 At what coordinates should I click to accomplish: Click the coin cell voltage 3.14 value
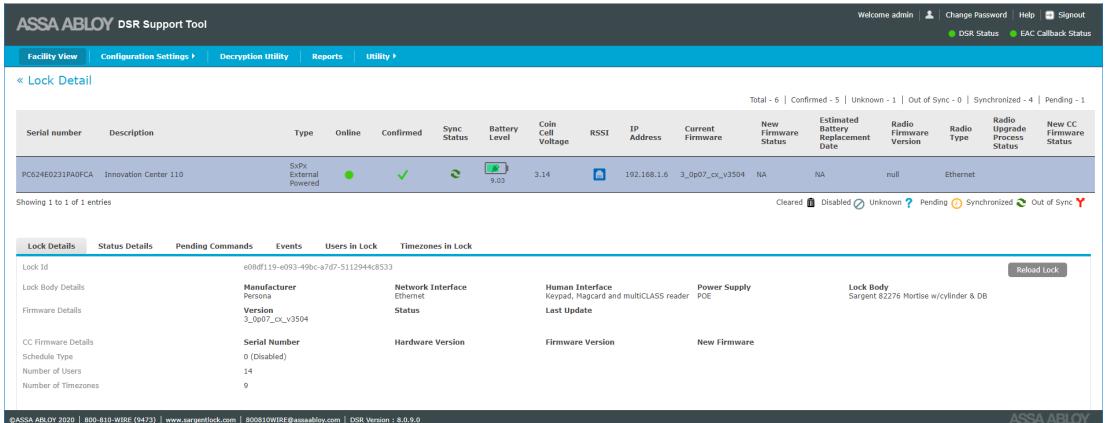coord(542,174)
